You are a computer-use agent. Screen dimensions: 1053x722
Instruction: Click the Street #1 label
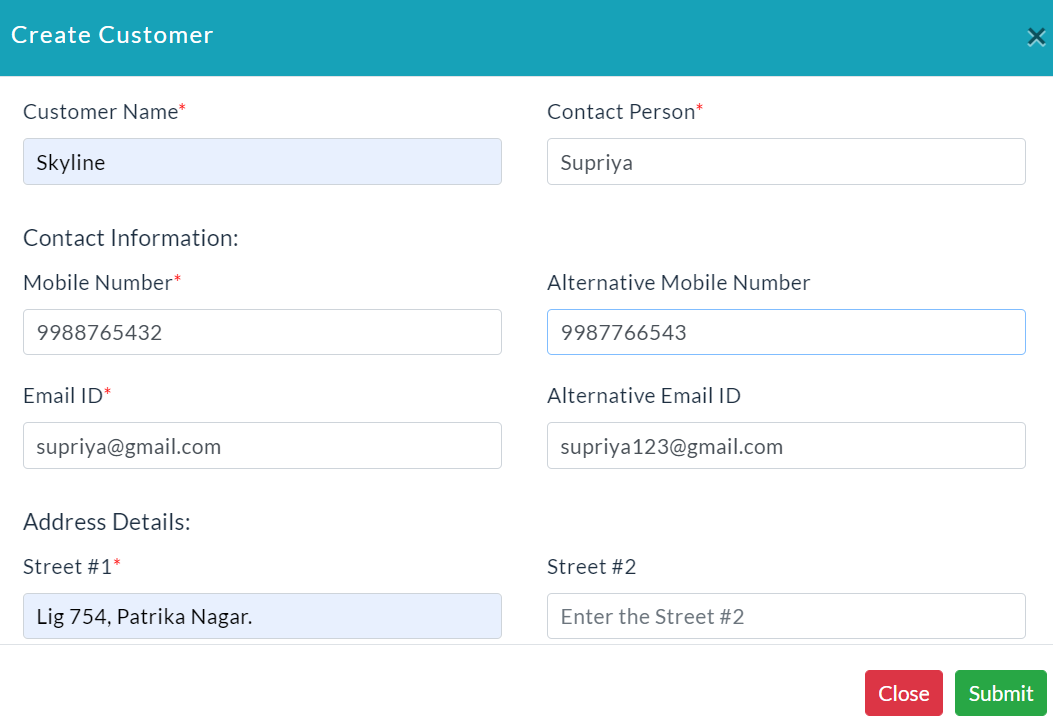coord(72,567)
